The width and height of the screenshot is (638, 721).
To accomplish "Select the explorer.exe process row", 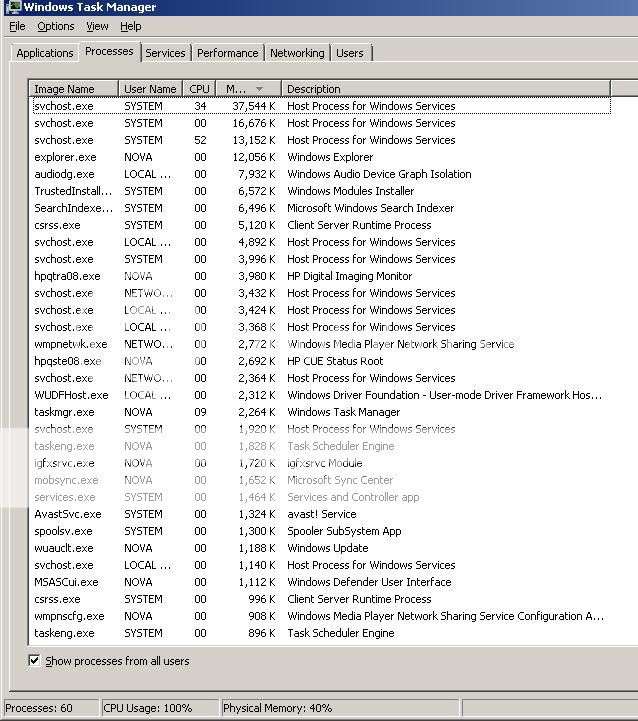I will coord(322,157).
